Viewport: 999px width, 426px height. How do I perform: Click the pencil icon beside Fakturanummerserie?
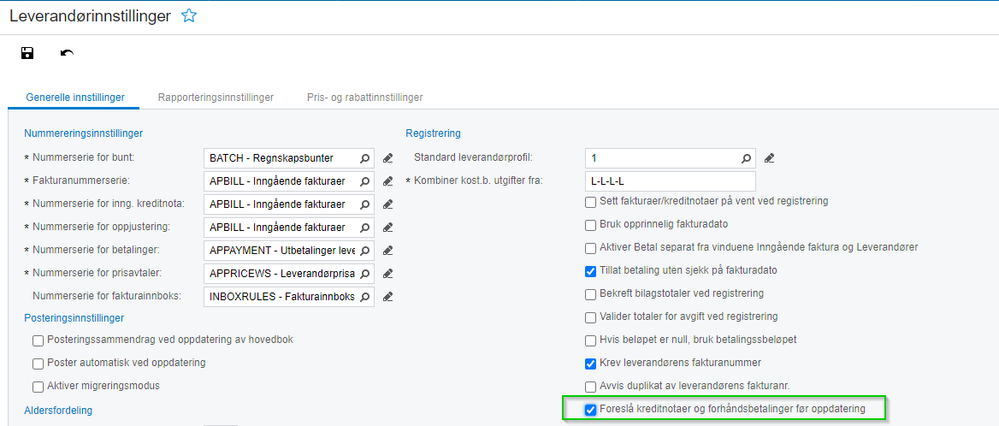pyautogui.click(x=387, y=181)
